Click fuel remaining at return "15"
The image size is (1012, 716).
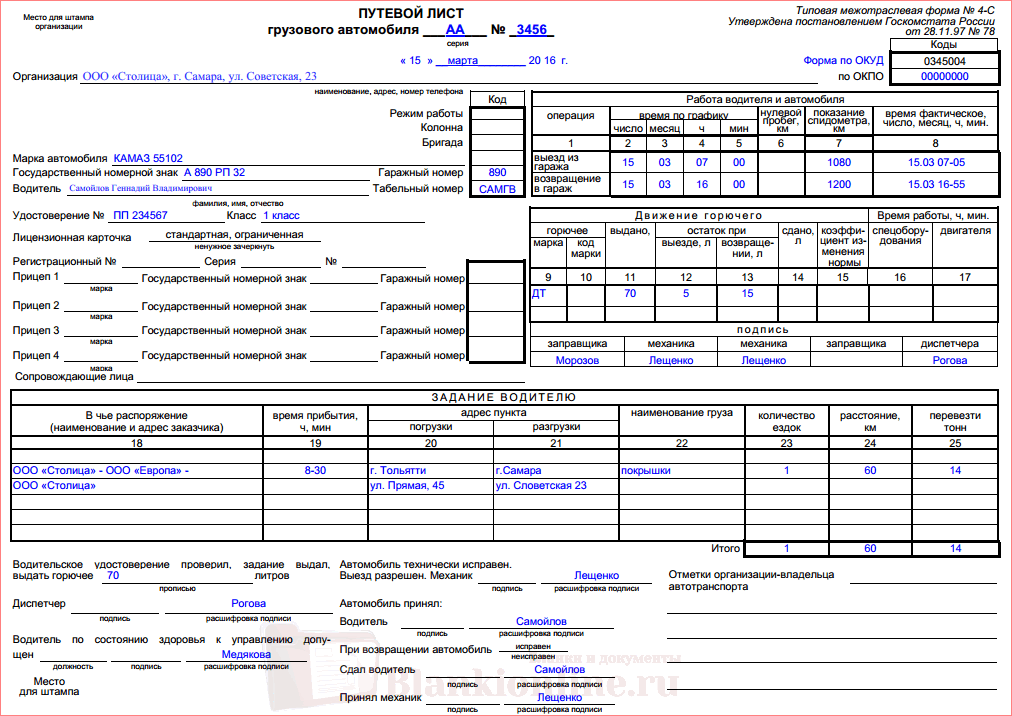point(747,294)
